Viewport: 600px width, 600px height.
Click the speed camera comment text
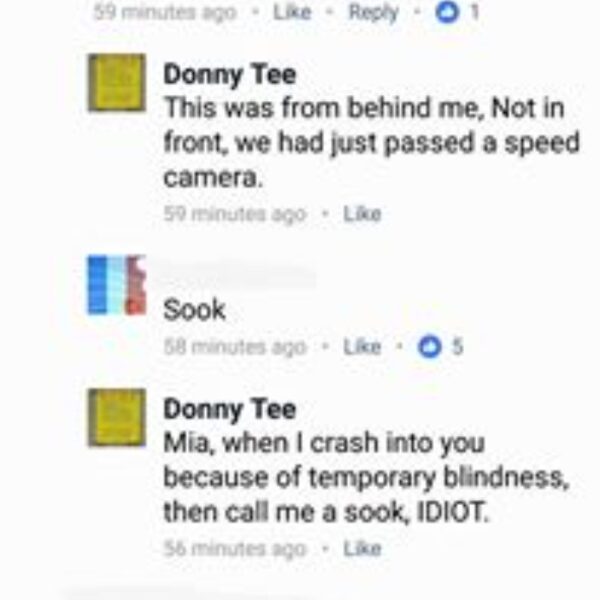370,142
